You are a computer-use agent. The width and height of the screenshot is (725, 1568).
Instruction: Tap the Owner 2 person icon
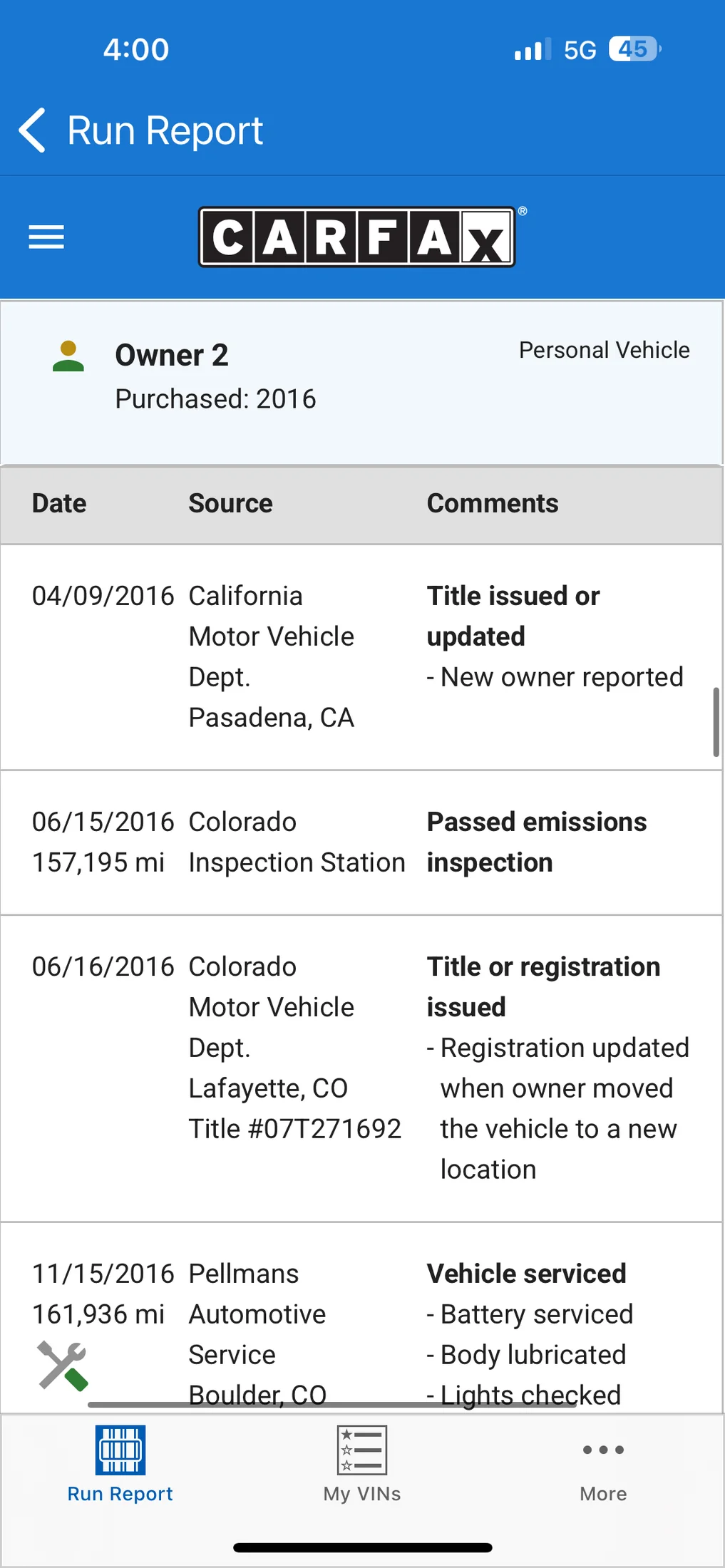click(x=68, y=356)
